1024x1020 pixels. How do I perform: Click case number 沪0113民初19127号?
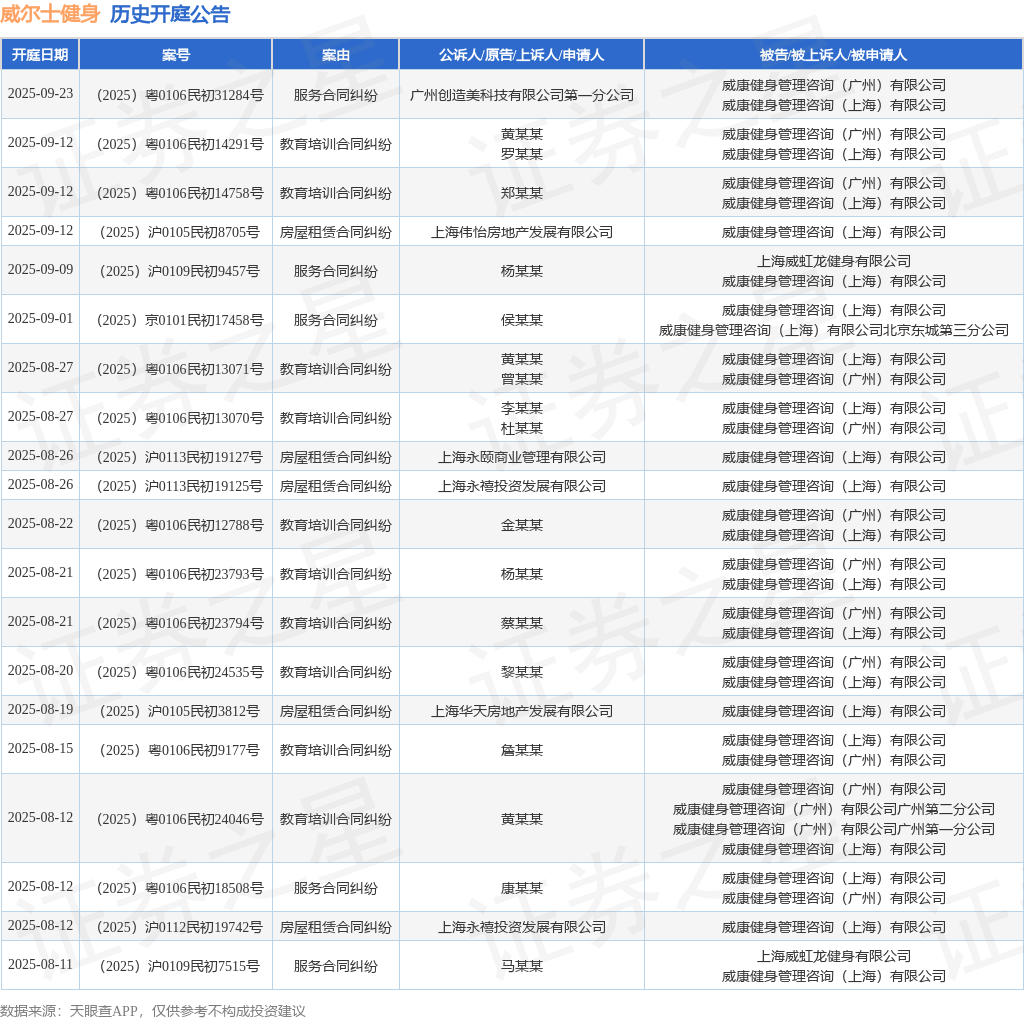click(x=180, y=457)
